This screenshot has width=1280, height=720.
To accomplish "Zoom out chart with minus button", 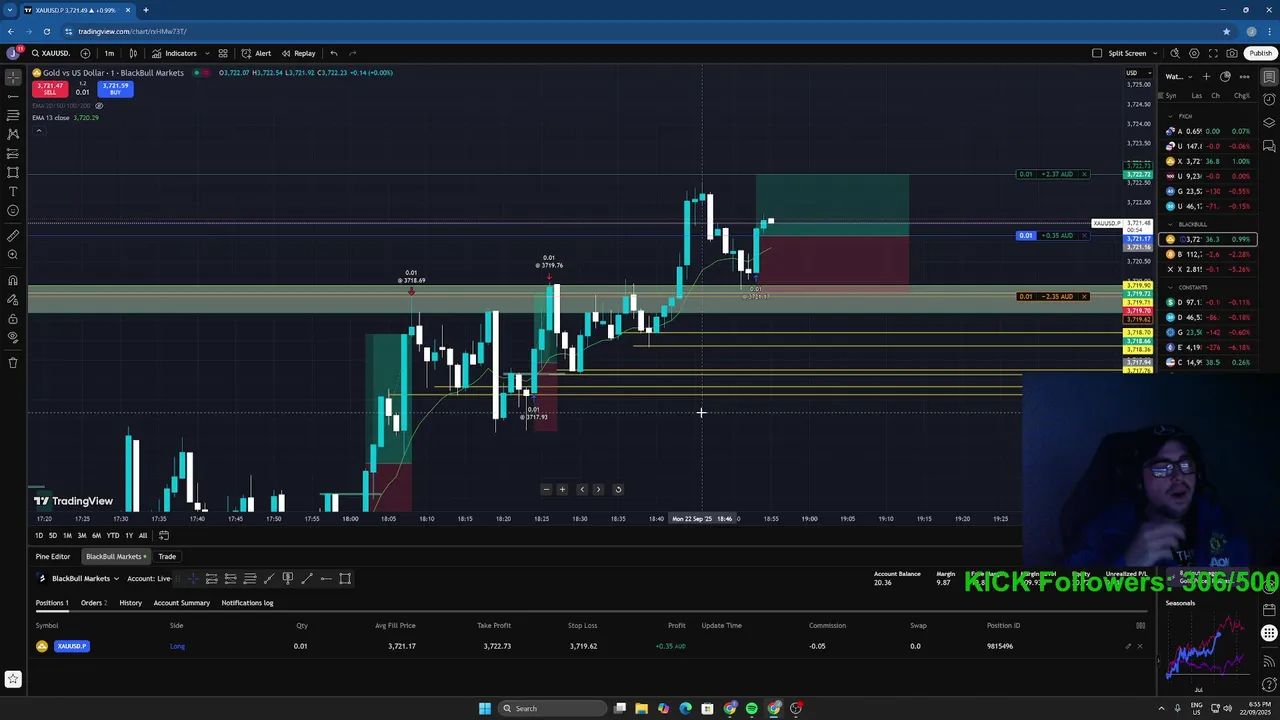I will coord(546,489).
